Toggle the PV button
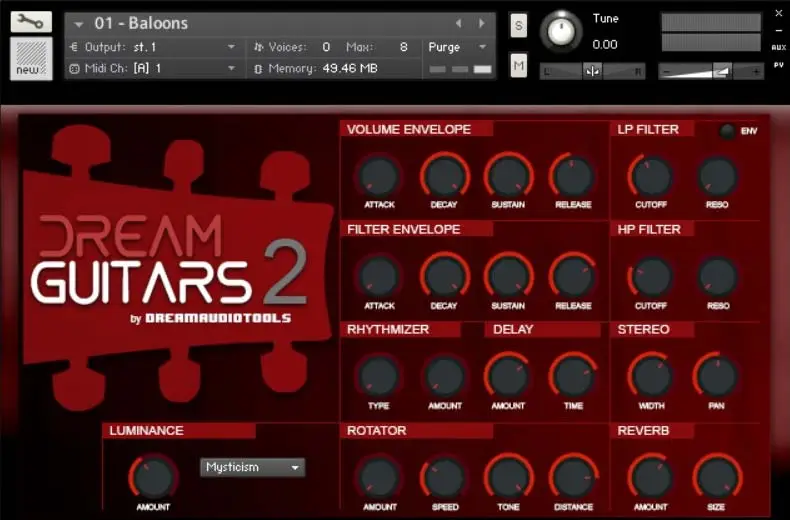This screenshot has height=520, width=790. (778, 65)
